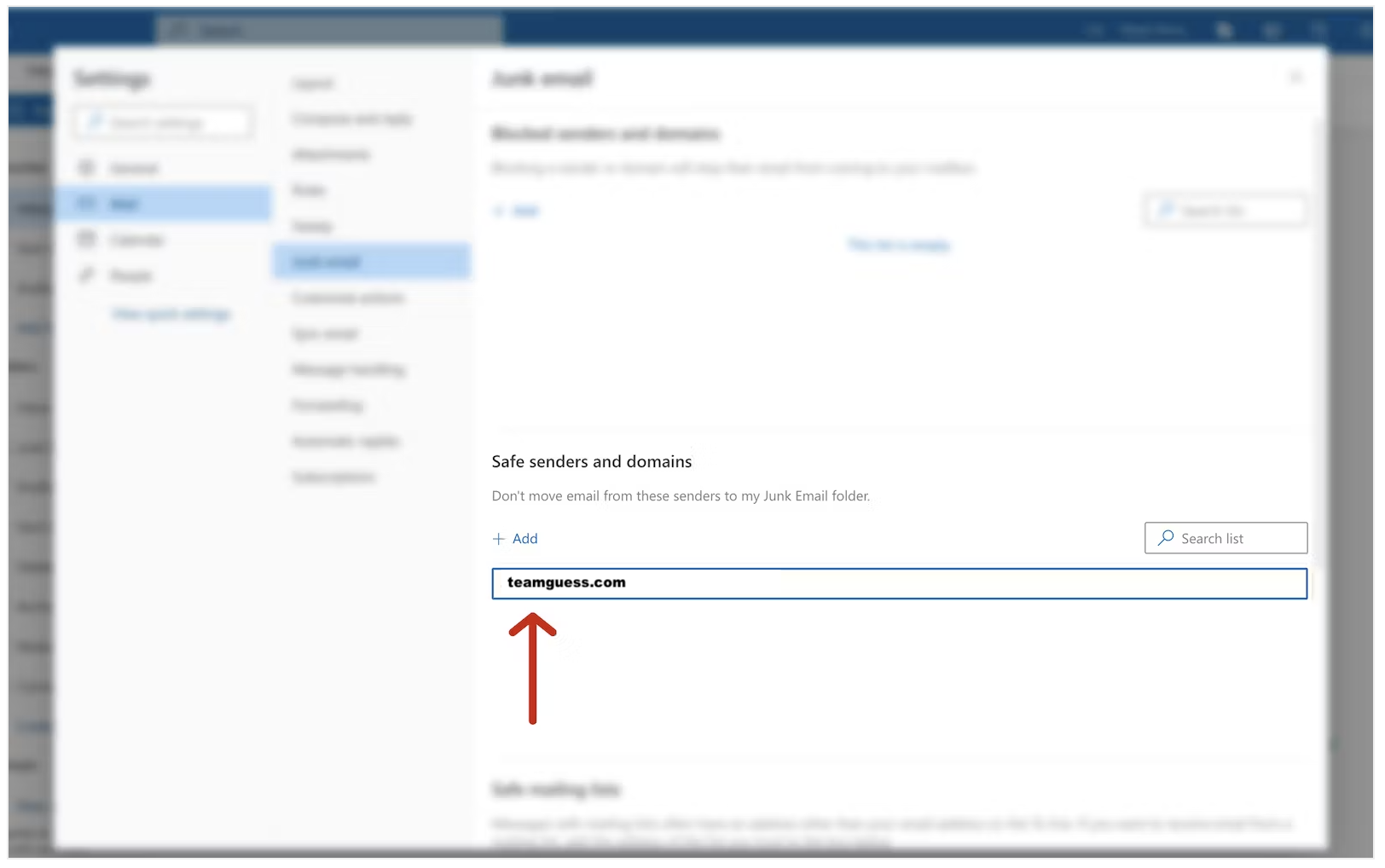Select the Junk email settings option
Screen dimensions: 1385x868
coord(326,262)
